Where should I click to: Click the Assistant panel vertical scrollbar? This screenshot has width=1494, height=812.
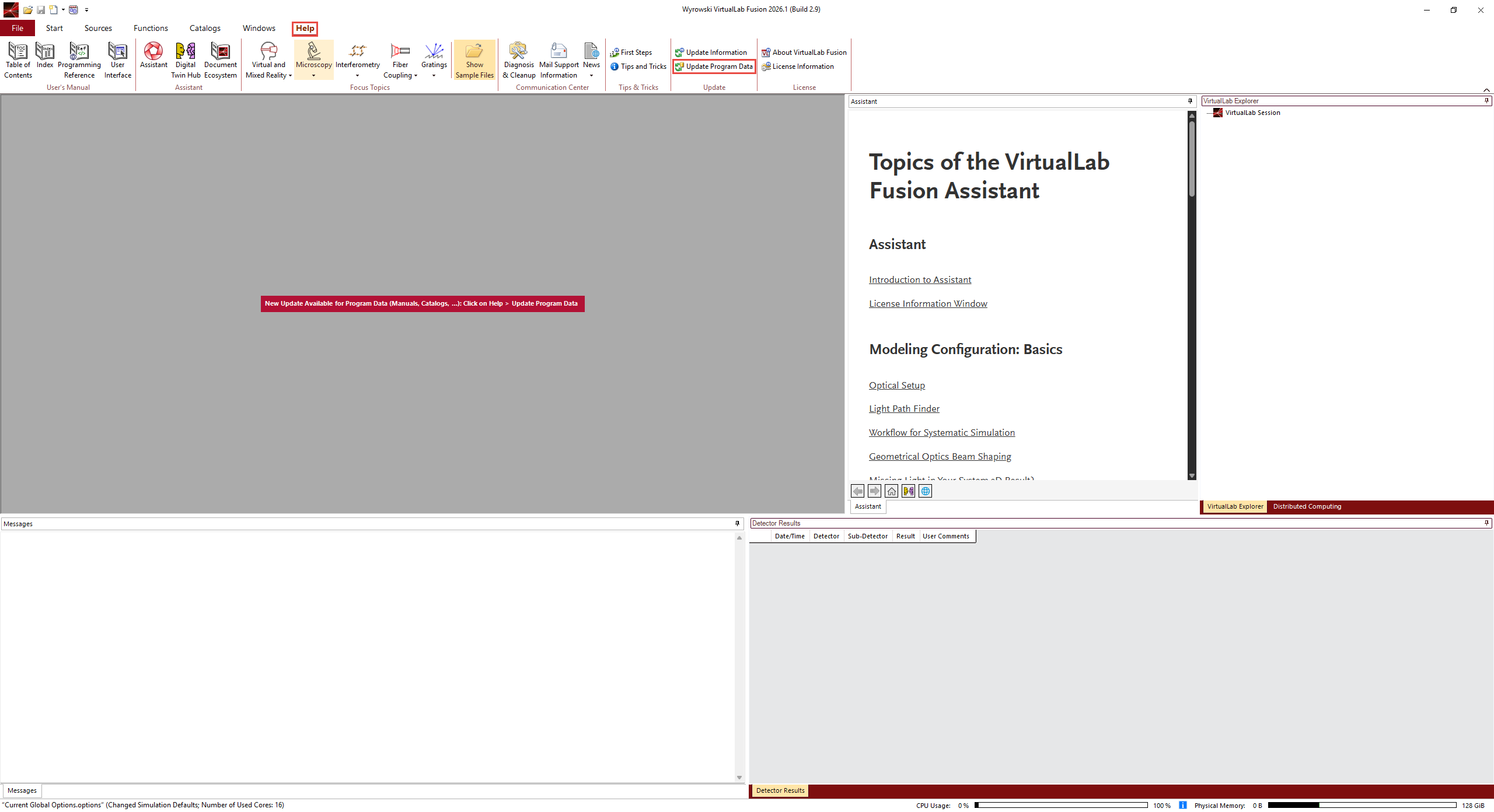coord(1192,159)
